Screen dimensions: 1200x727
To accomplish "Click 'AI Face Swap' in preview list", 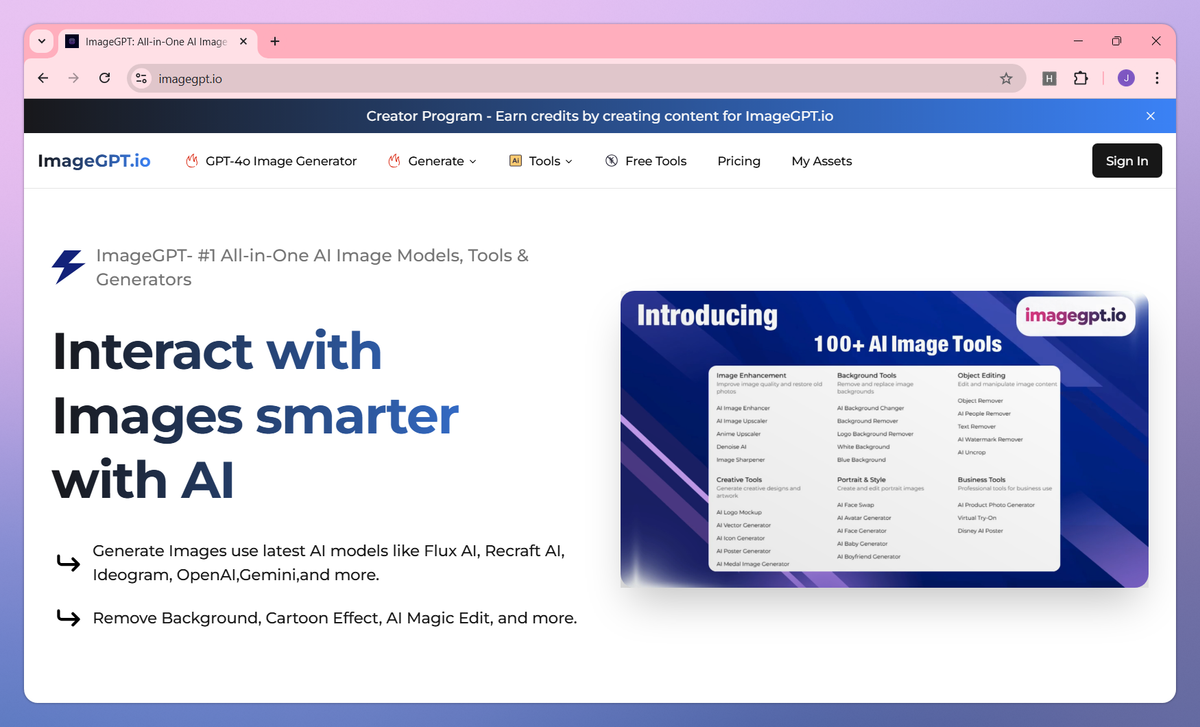I will click(854, 505).
